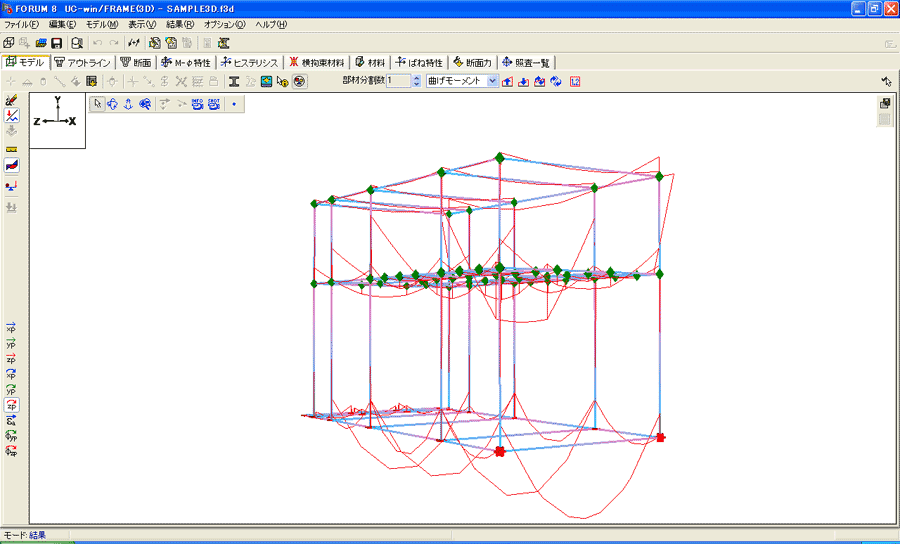Open the ヘルプ(H) menu
900x544 pixels.
[271, 25]
